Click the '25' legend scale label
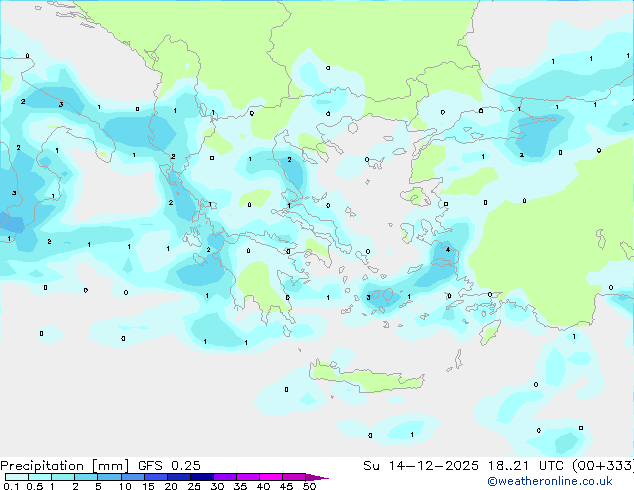This screenshot has height=490, width=634. pos(194,486)
